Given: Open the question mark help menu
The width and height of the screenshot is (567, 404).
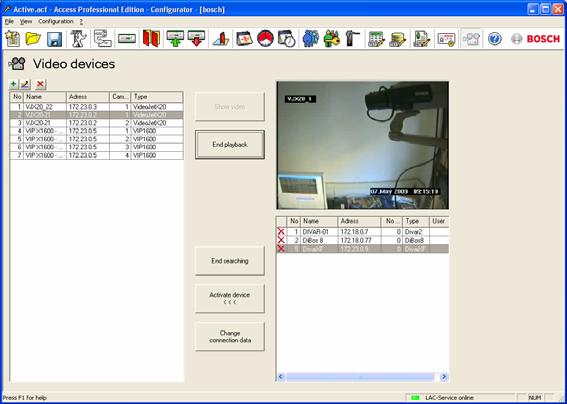Looking at the screenshot, I should [x=81, y=21].
